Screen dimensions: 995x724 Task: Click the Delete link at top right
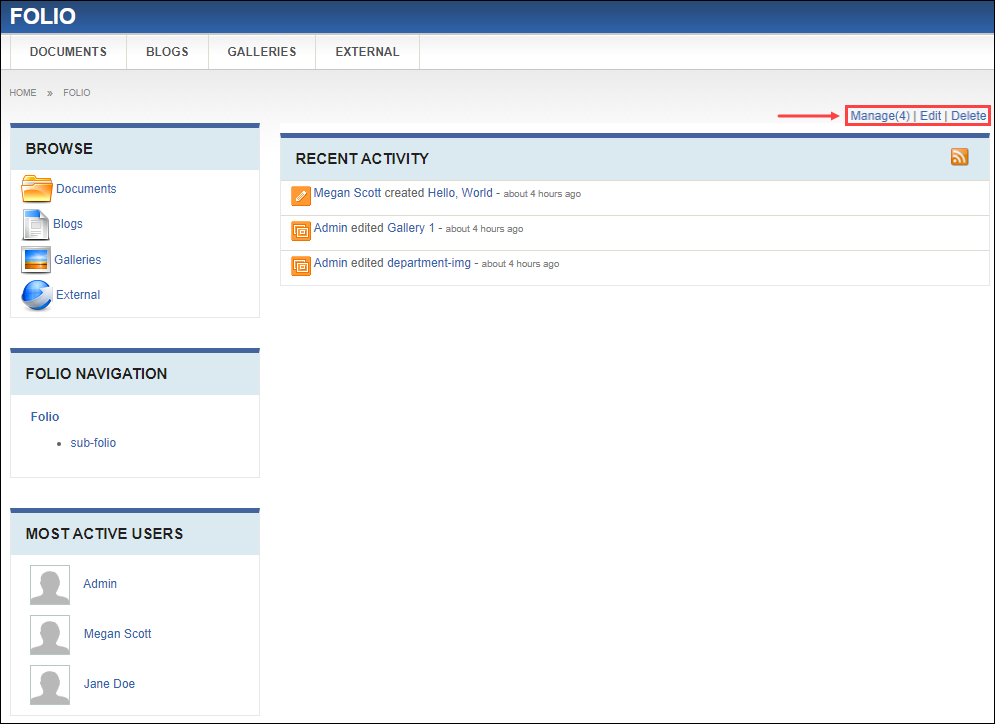[x=968, y=115]
